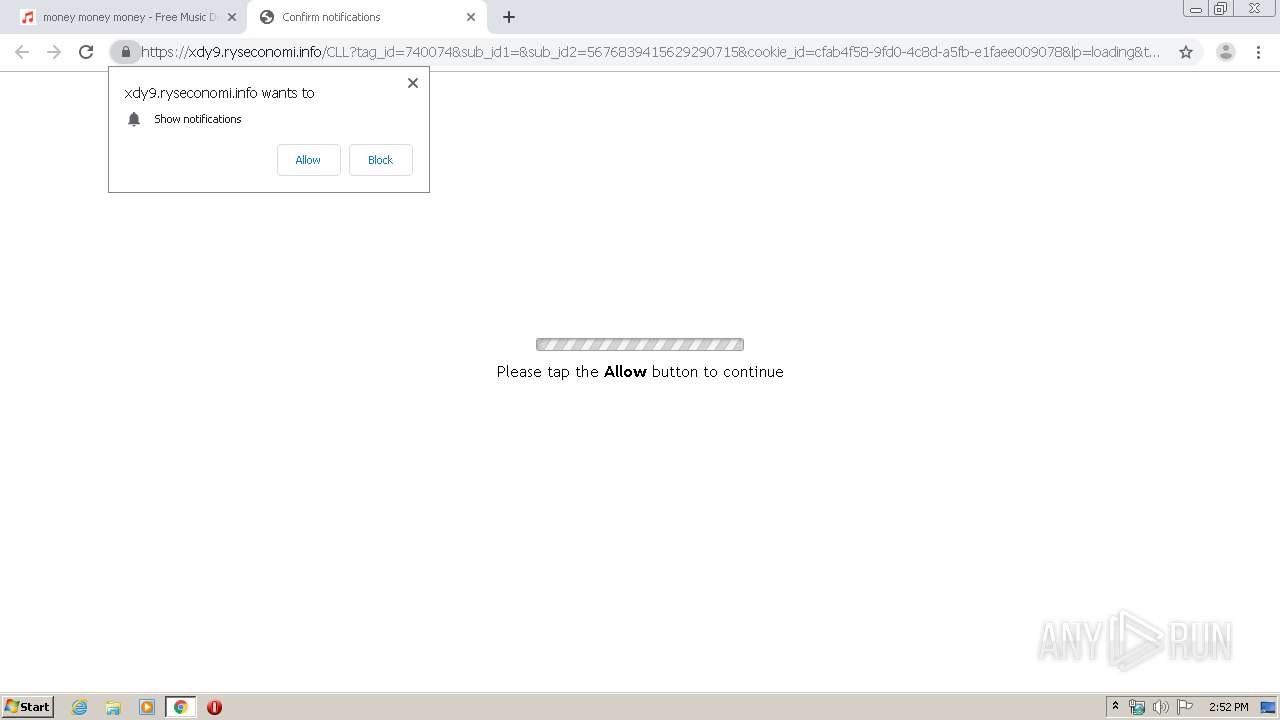The width and height of the screenshot is (1280, 720).
Task: Click the browser forward arrow
Action: coord(54,52)
